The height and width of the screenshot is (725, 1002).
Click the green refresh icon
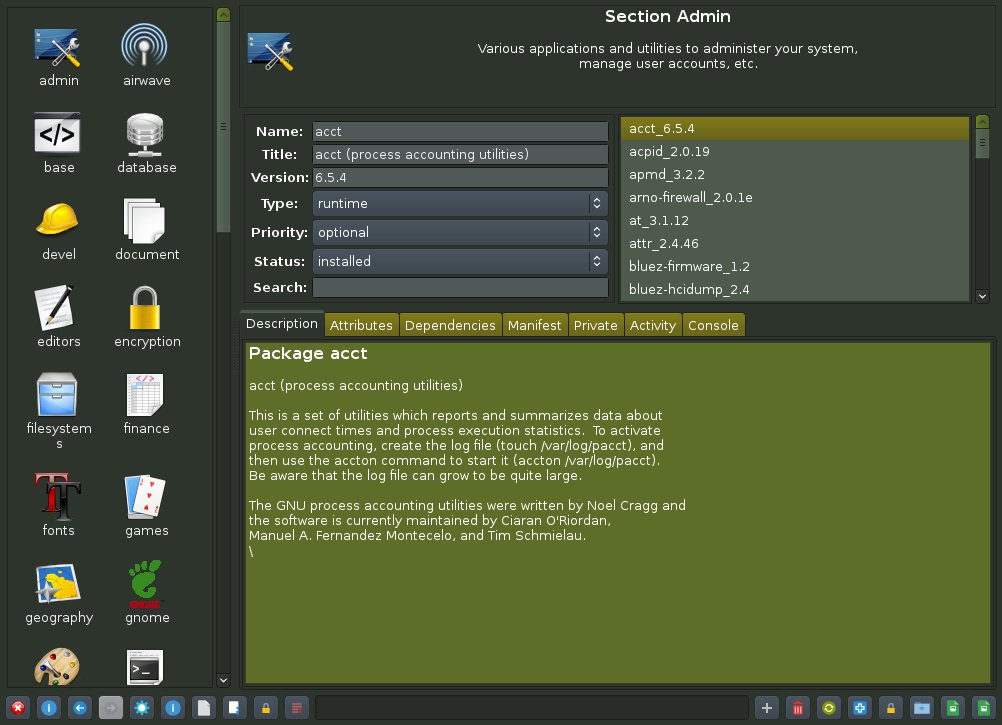[x=828, y=708]
